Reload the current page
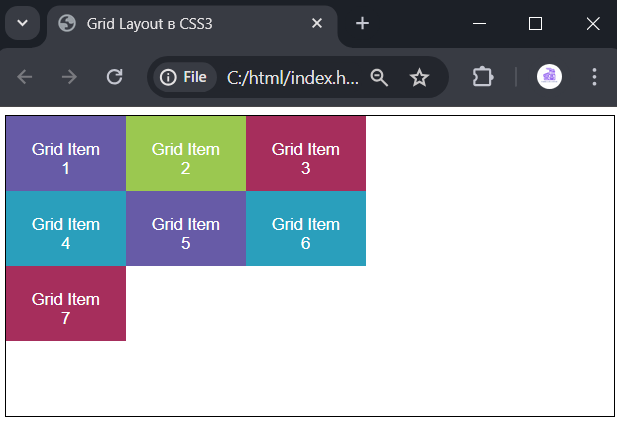The height and width of the screenshot is (426, 617). pos(115,77)
